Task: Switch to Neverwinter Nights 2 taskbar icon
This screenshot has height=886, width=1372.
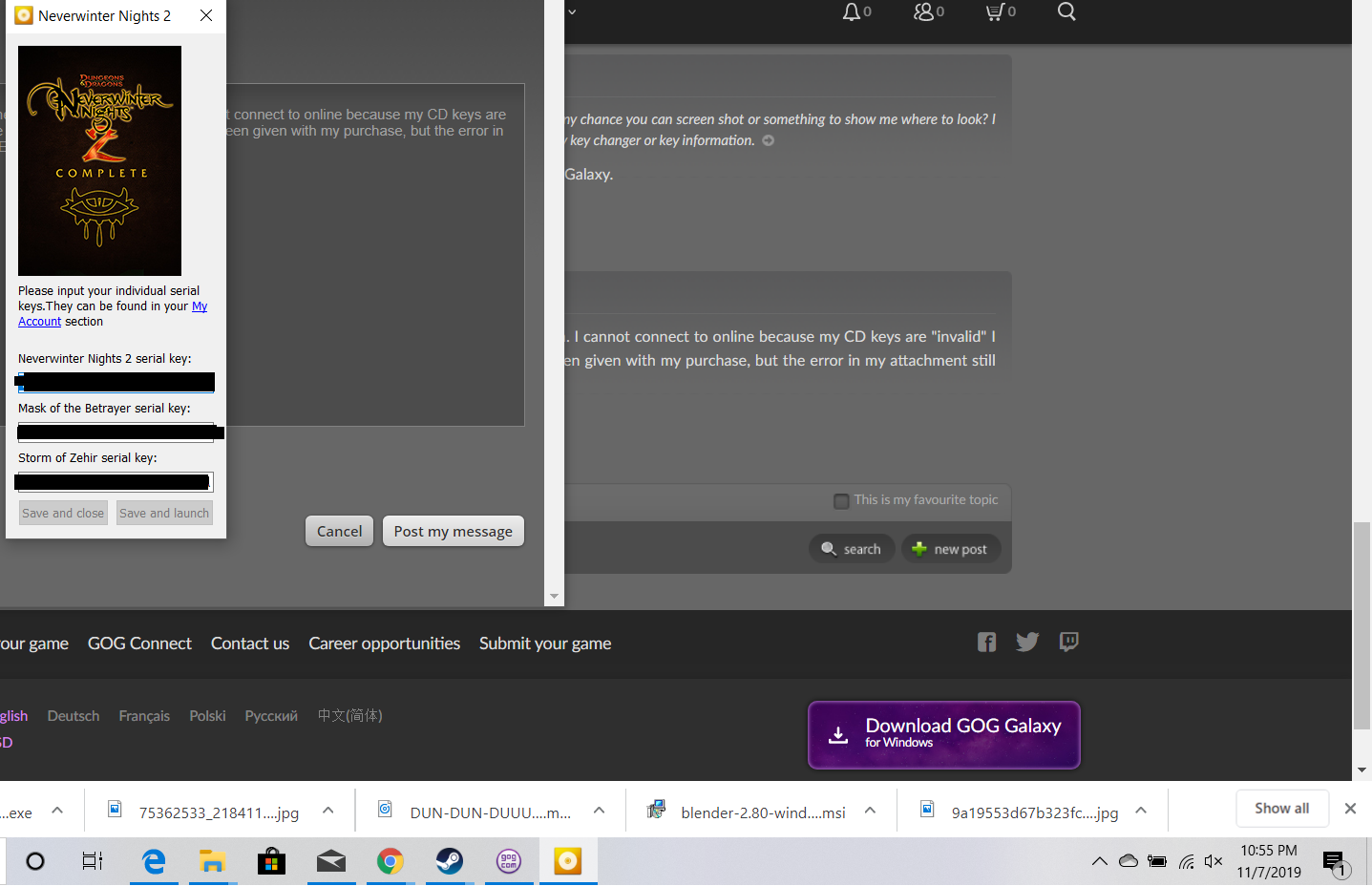Action: point(568,862)
